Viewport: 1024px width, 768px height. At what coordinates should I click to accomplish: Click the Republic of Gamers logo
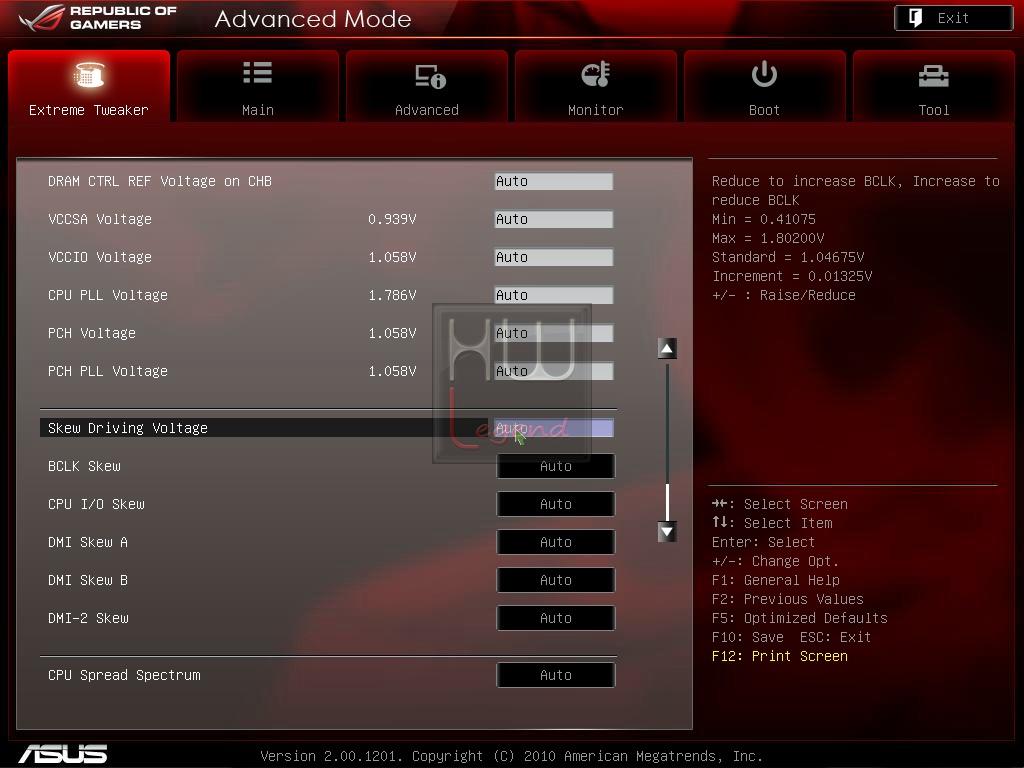[x=98, y=18]
